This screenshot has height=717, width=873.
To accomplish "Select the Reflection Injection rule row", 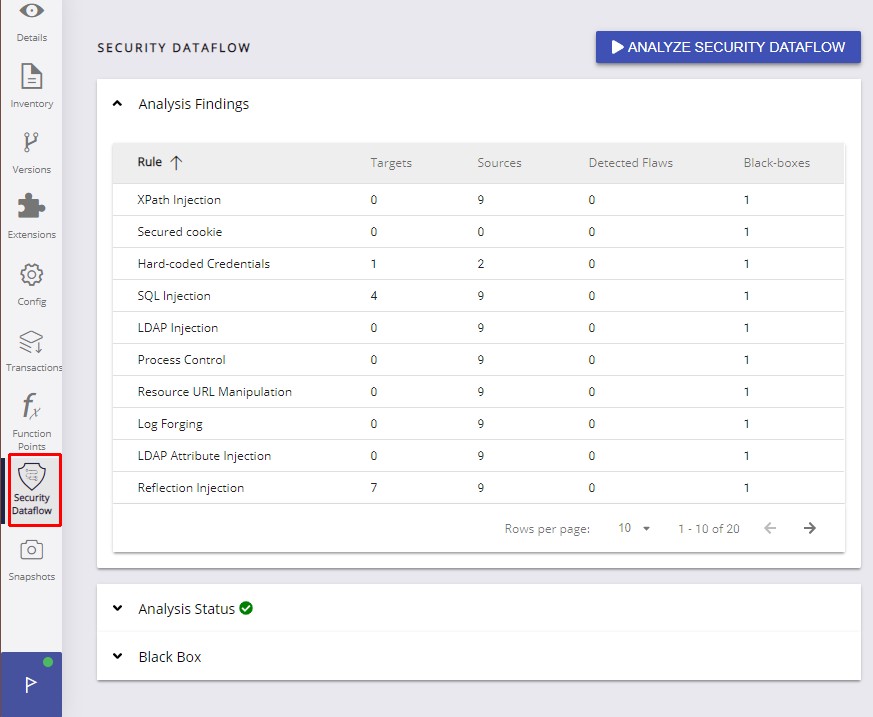I will tap(190, 488).
